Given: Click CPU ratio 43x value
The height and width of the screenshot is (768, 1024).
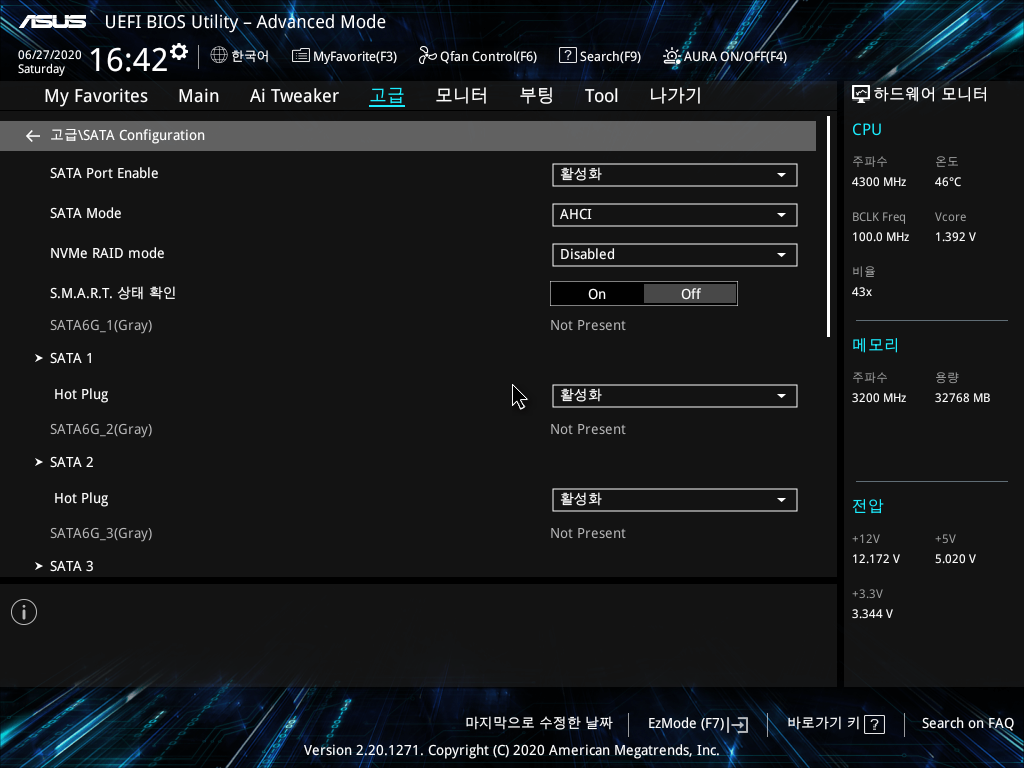Looking at the screenshot, I should click(862, 292).
